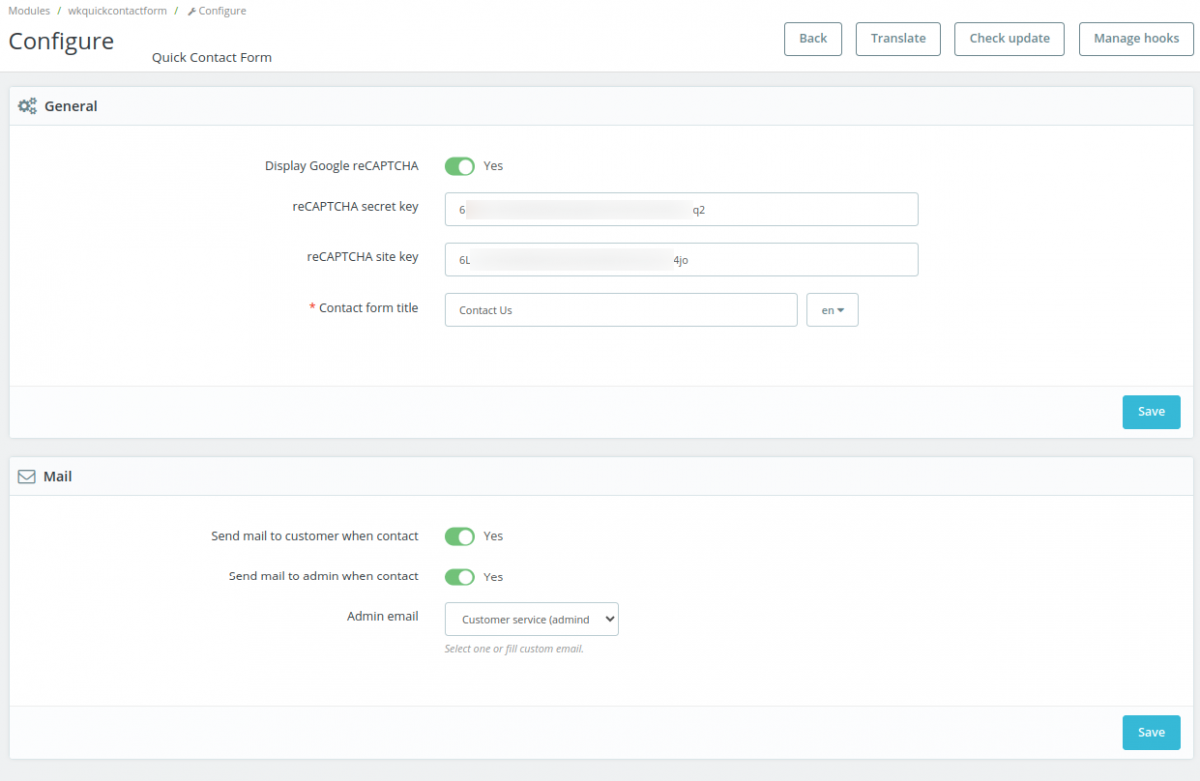Open the en language dropdown
The width and height of the screenshot is (1200, 781).
(832, 310)
